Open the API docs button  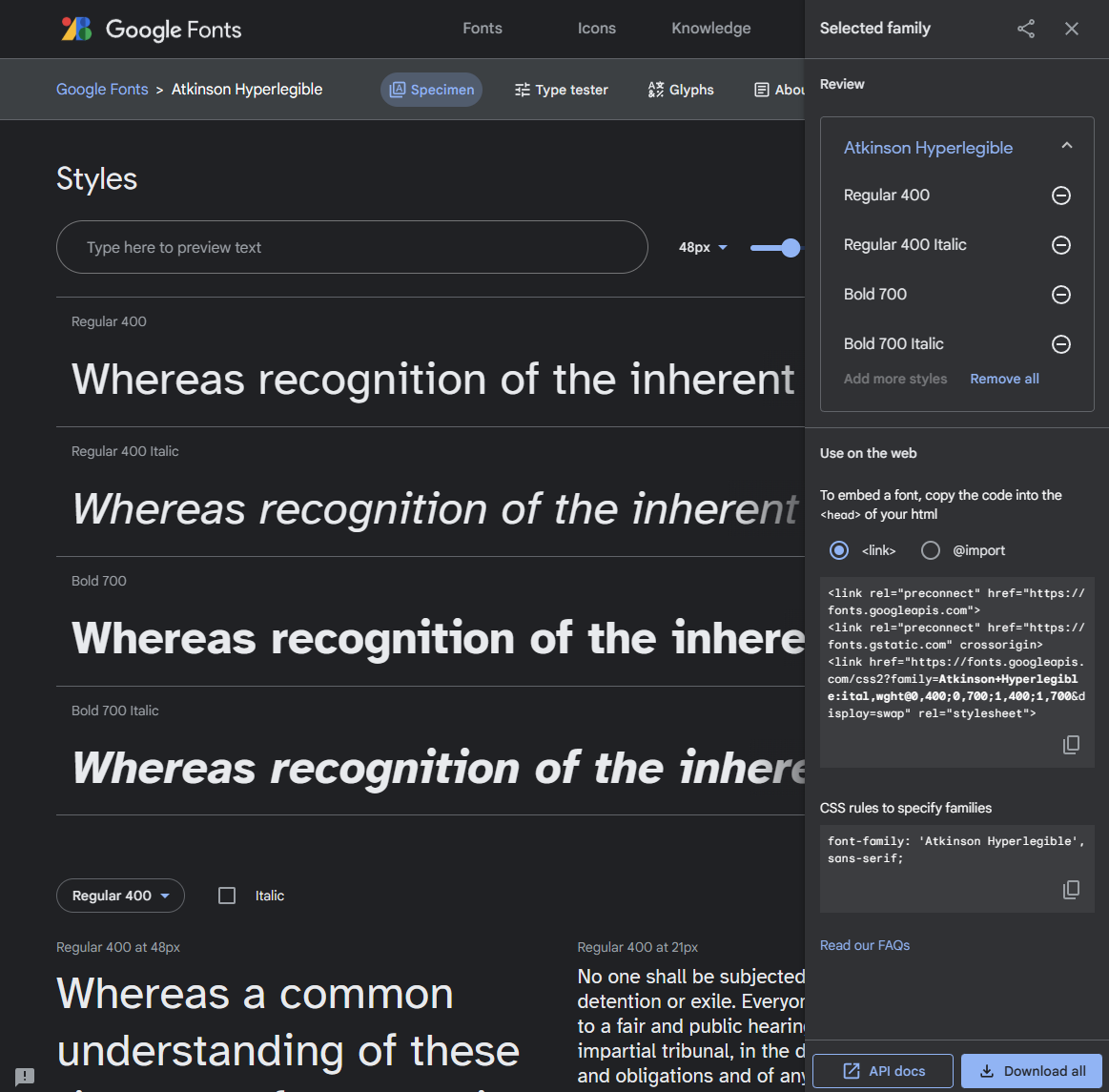pyautogui.click(x=883, y=1071)
